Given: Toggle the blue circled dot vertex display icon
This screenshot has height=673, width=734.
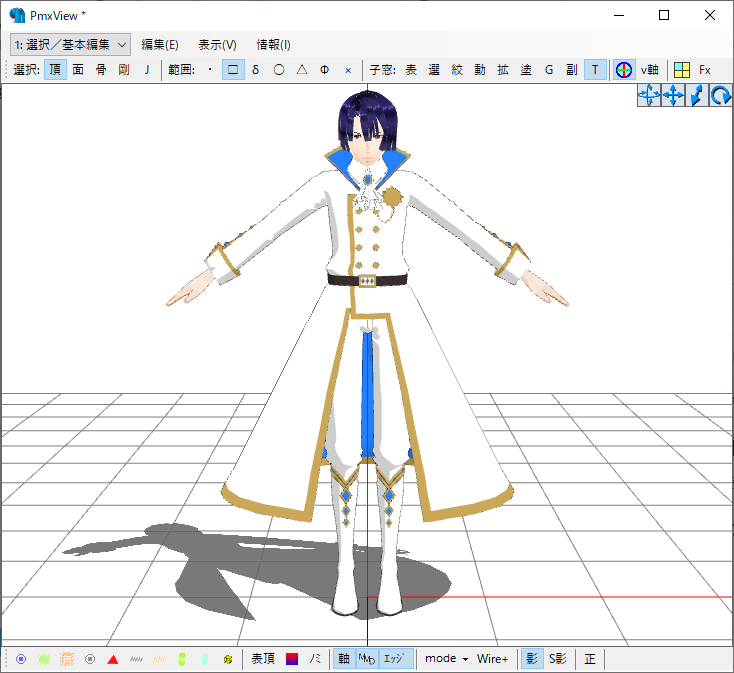Looking at the screenshot, I should coord(21,659).
